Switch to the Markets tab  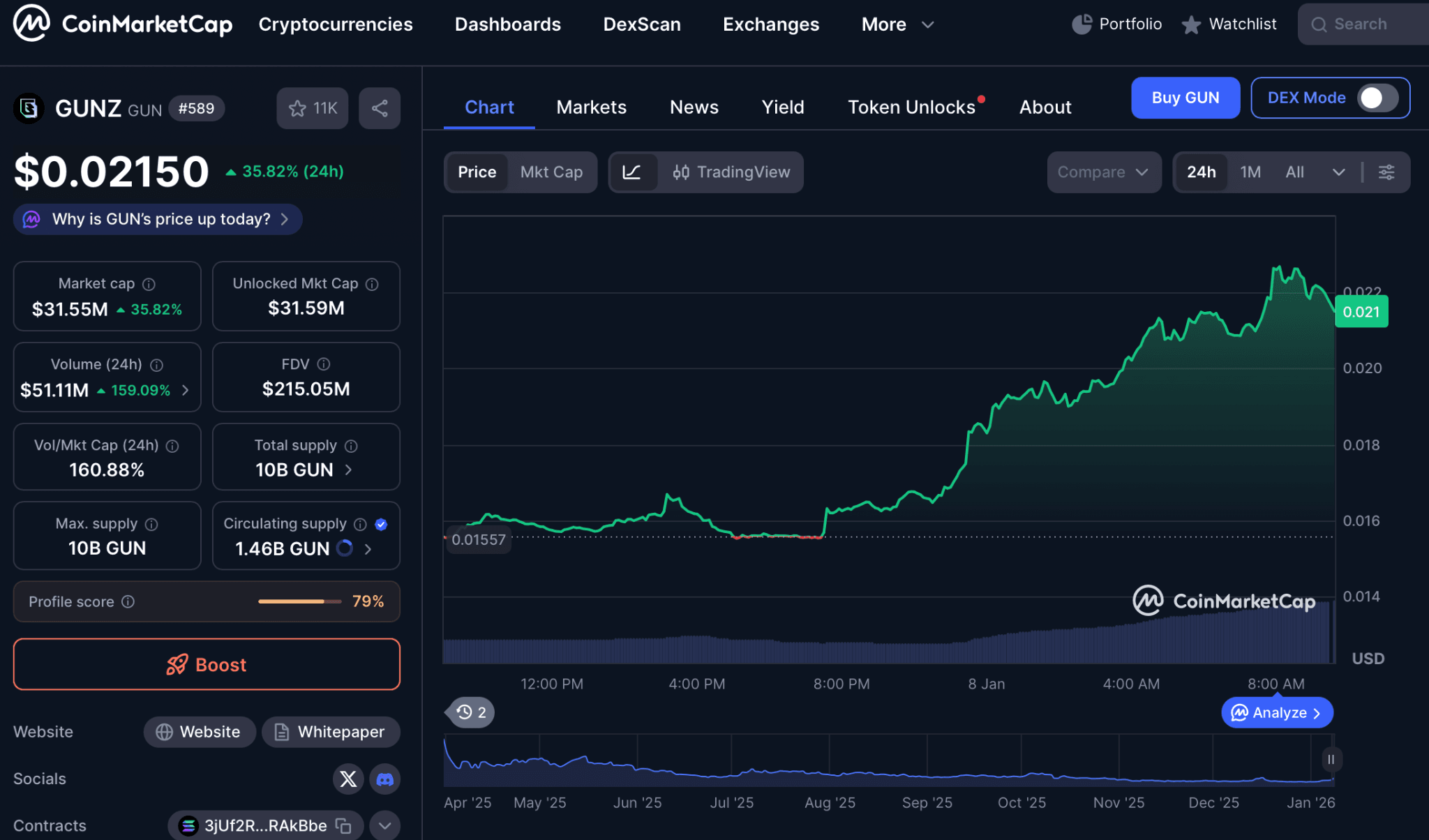pyautogui.click(x=591, y=107)
